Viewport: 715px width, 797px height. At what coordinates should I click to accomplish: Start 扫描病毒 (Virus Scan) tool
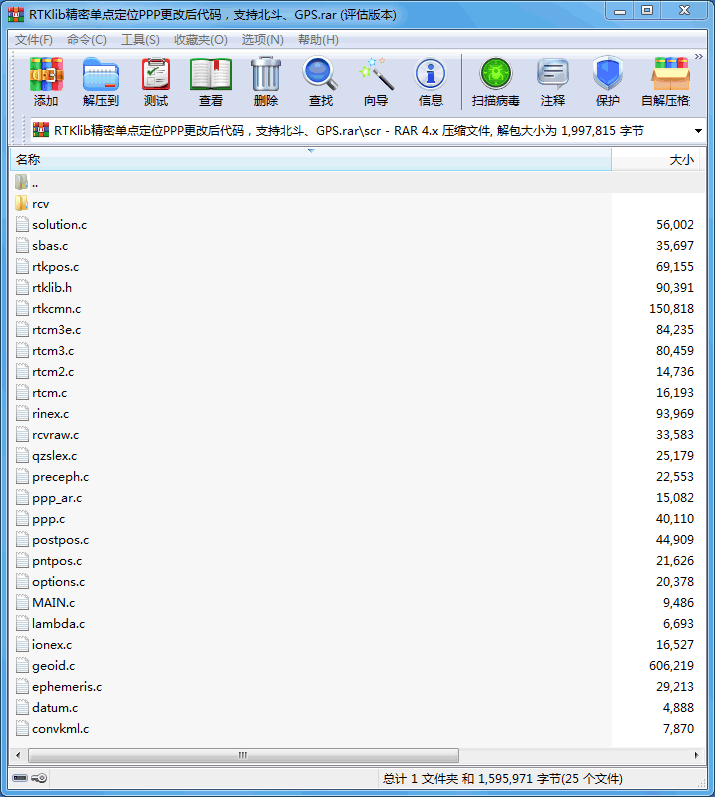coord(495,82)
